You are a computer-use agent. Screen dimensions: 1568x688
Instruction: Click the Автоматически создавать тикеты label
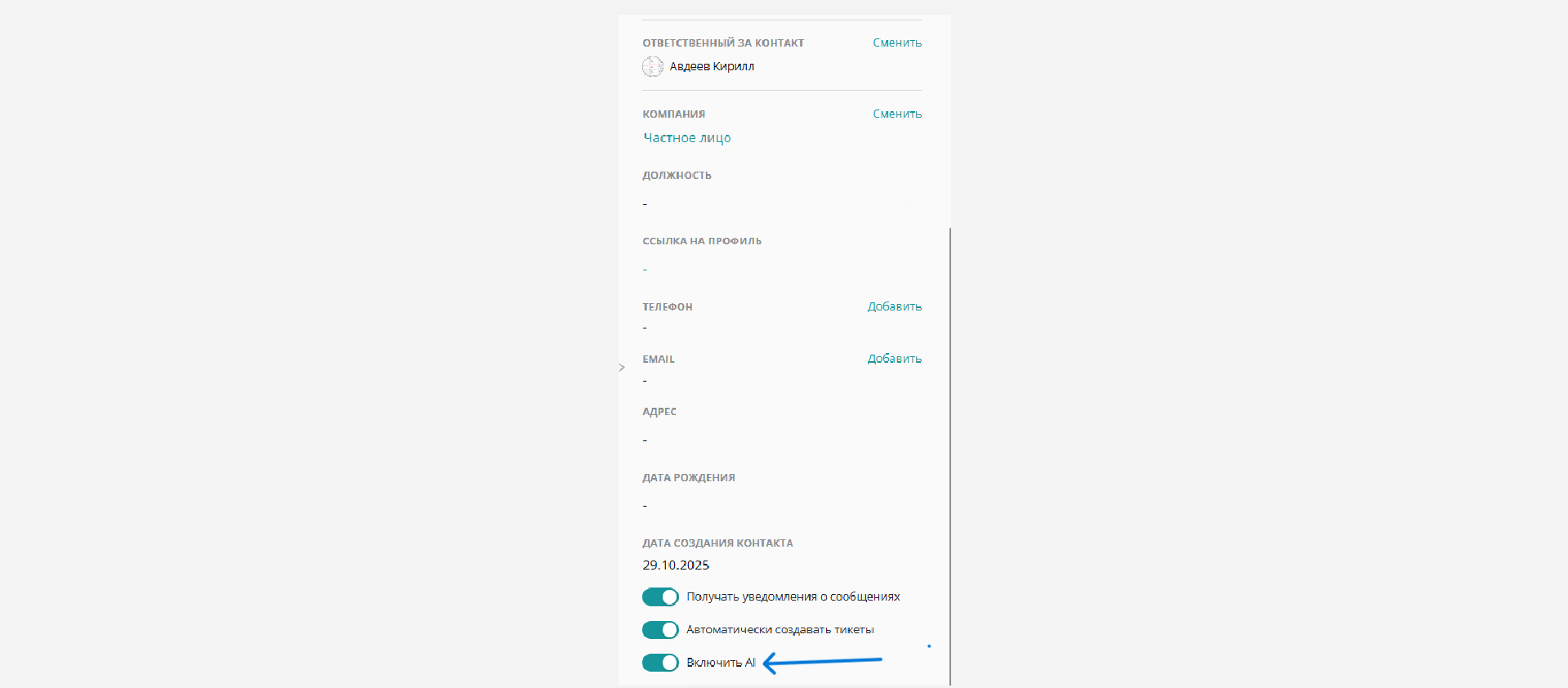pos(780,630)
